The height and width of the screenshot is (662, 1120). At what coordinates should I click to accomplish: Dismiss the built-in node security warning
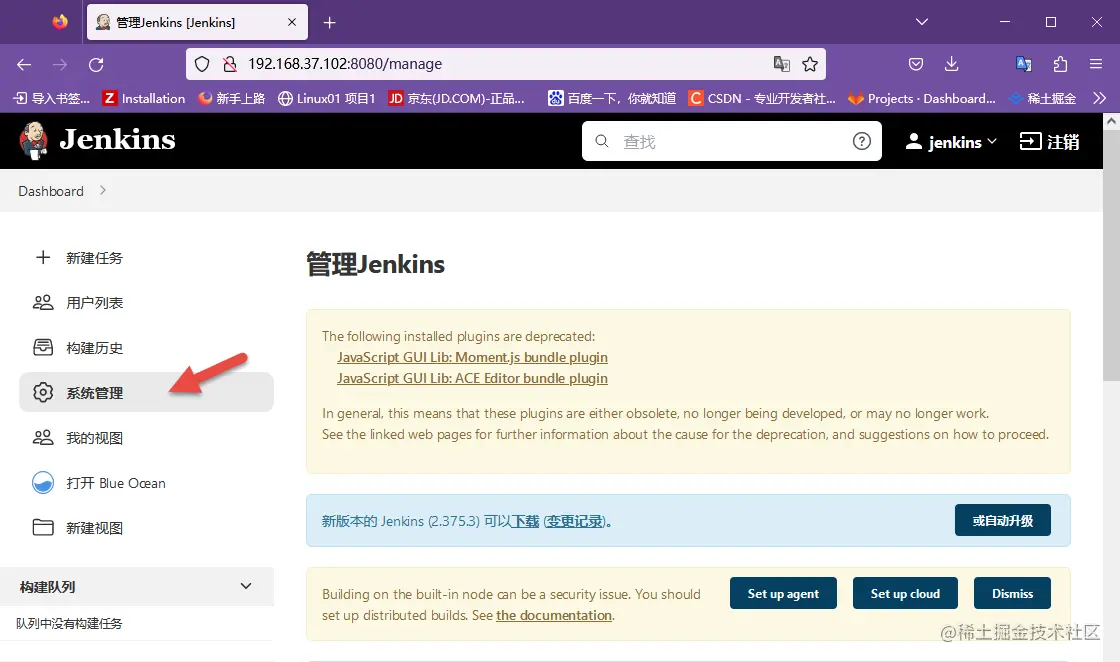(x=1012, y=593)
